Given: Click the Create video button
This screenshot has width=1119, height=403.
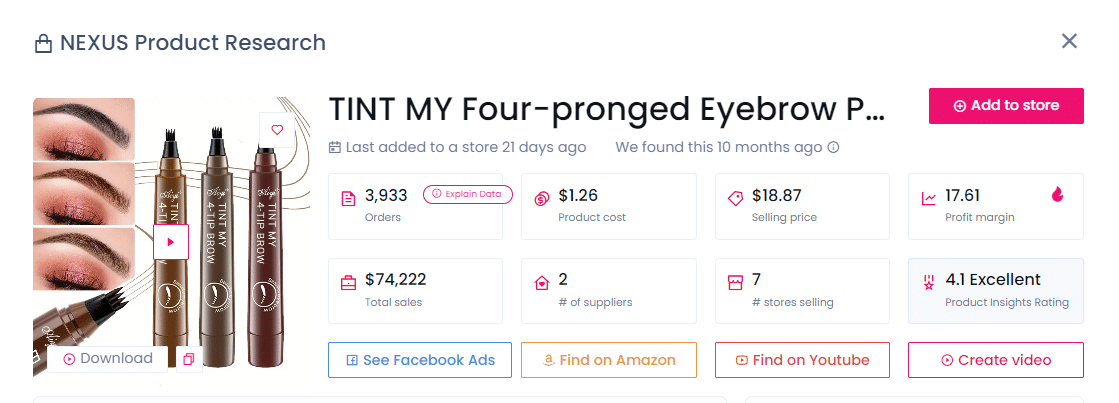Looking at the screenshot, I should click(x=995, y=360).
